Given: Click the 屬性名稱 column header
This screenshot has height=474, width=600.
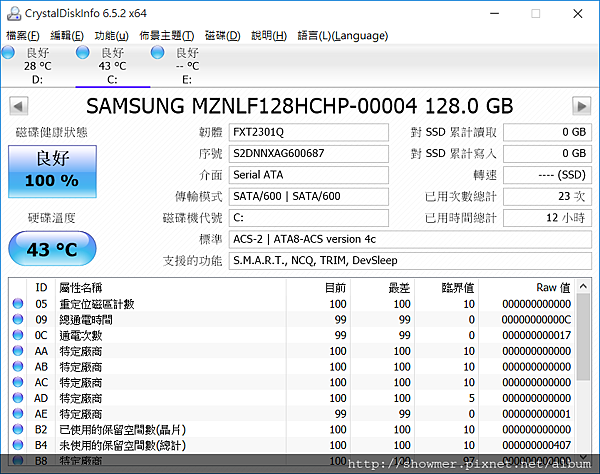Looking at the screenshot, I should click(x=171, y=287).
